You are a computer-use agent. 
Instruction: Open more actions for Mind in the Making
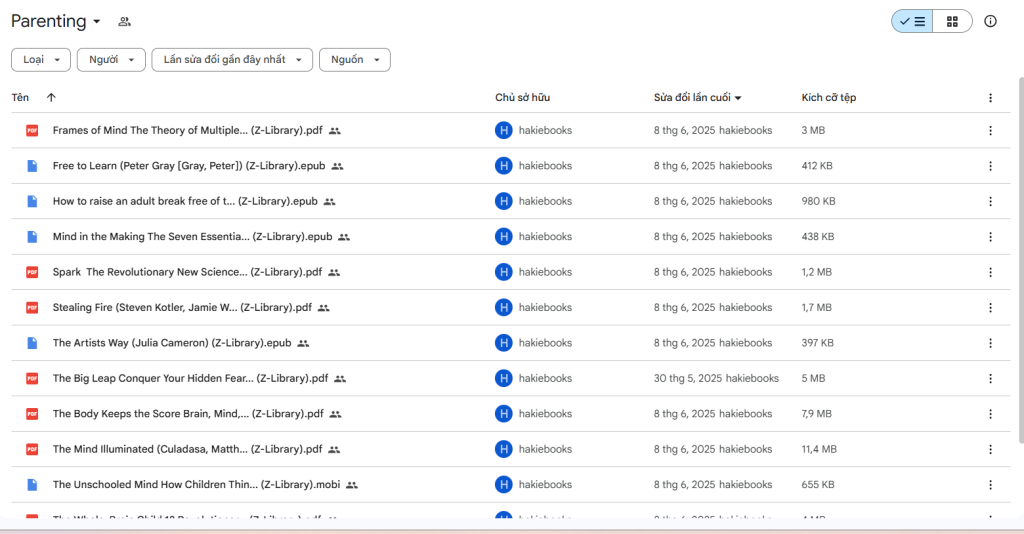coord(990,236)
